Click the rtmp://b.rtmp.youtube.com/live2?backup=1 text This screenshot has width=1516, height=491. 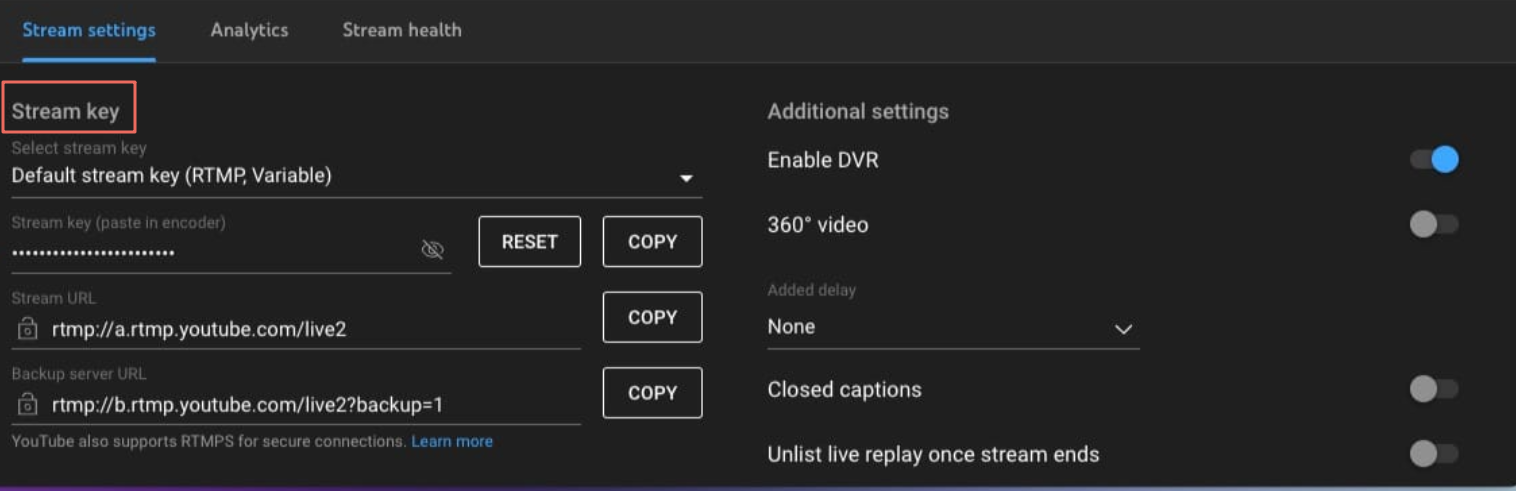[247, 404]
